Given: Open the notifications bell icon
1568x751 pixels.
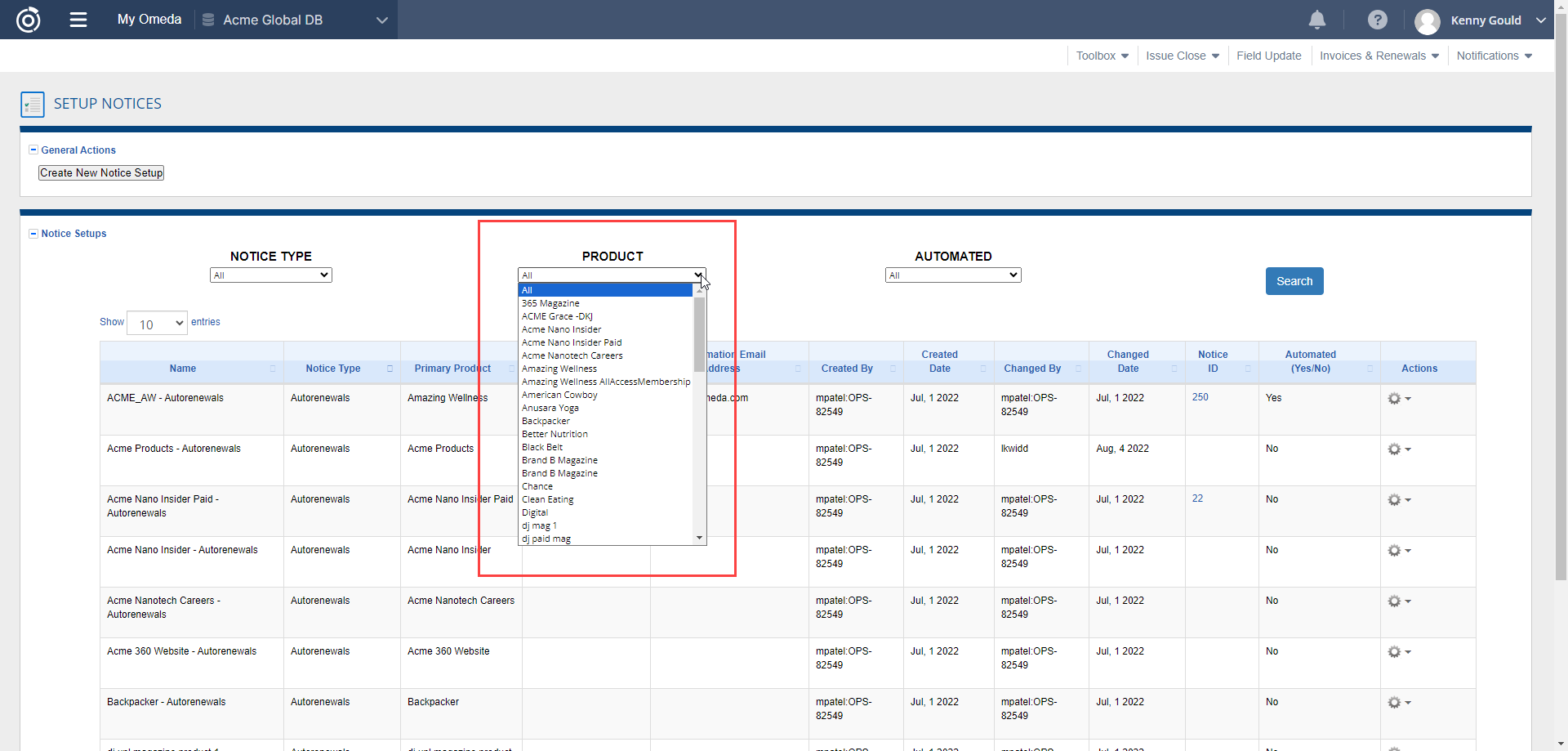Looking at the screenshot, I should (1316, 20).
